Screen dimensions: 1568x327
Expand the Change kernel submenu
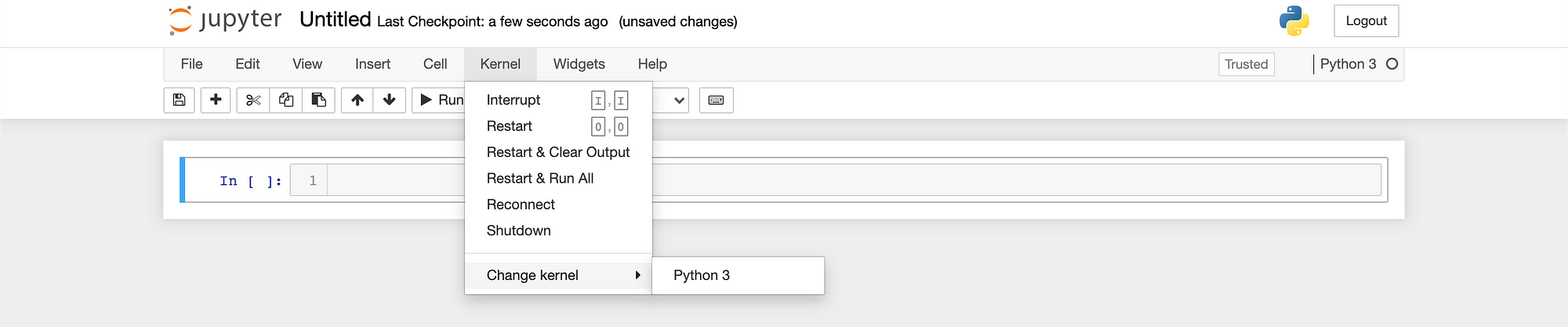coord(558,275)
